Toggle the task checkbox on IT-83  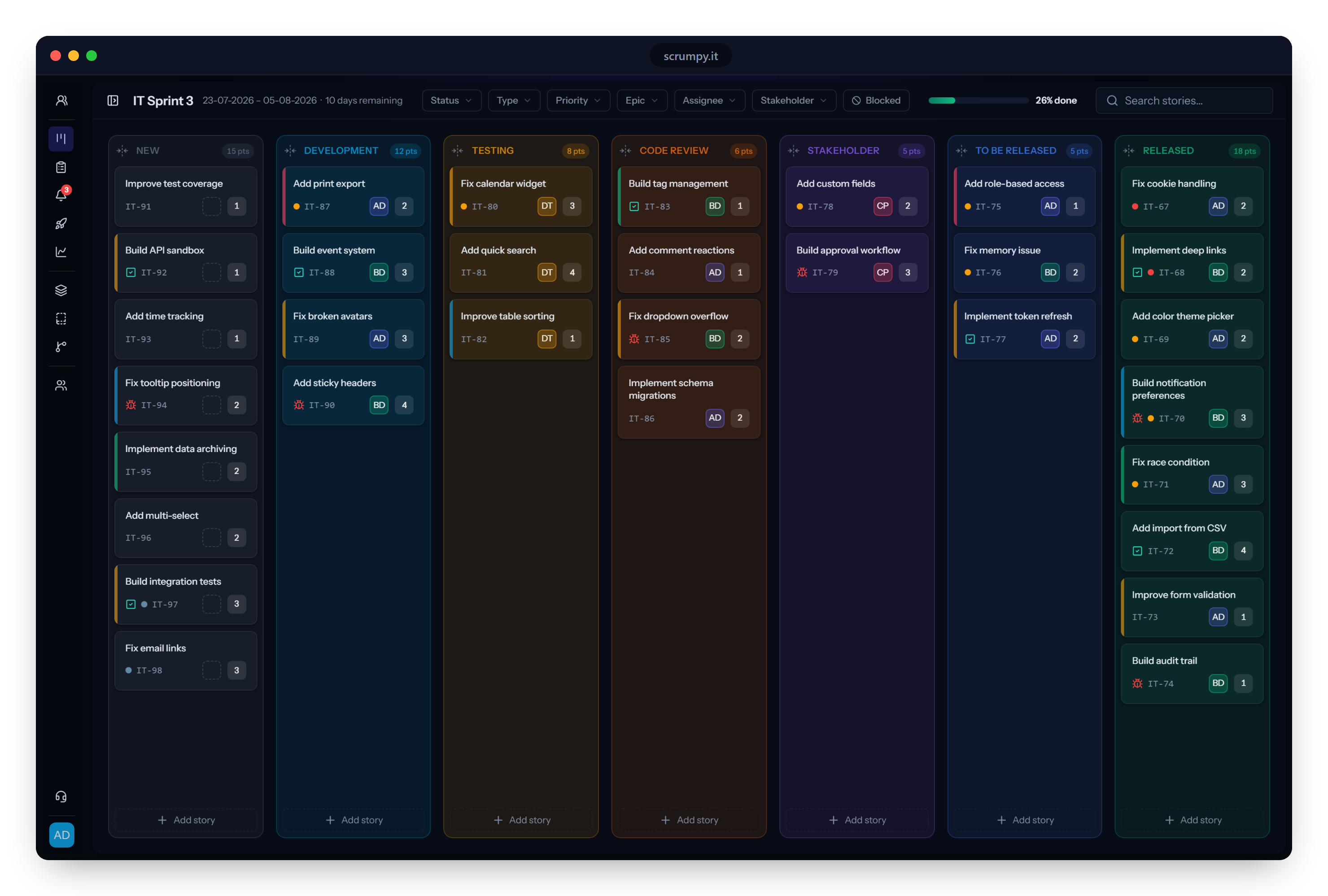coord(634,206)
